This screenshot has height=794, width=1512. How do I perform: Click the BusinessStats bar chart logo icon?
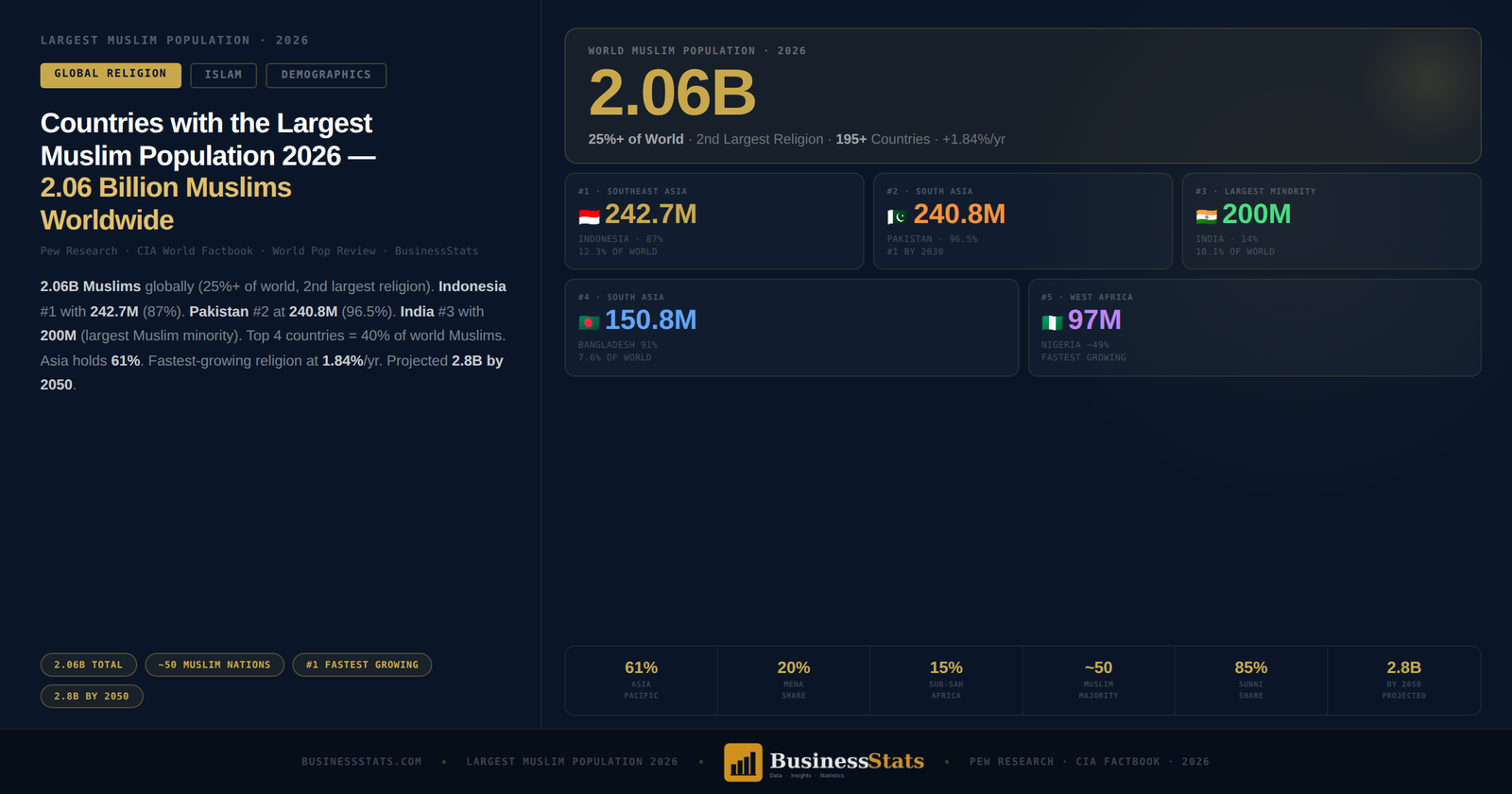click(x=743, y=762)
